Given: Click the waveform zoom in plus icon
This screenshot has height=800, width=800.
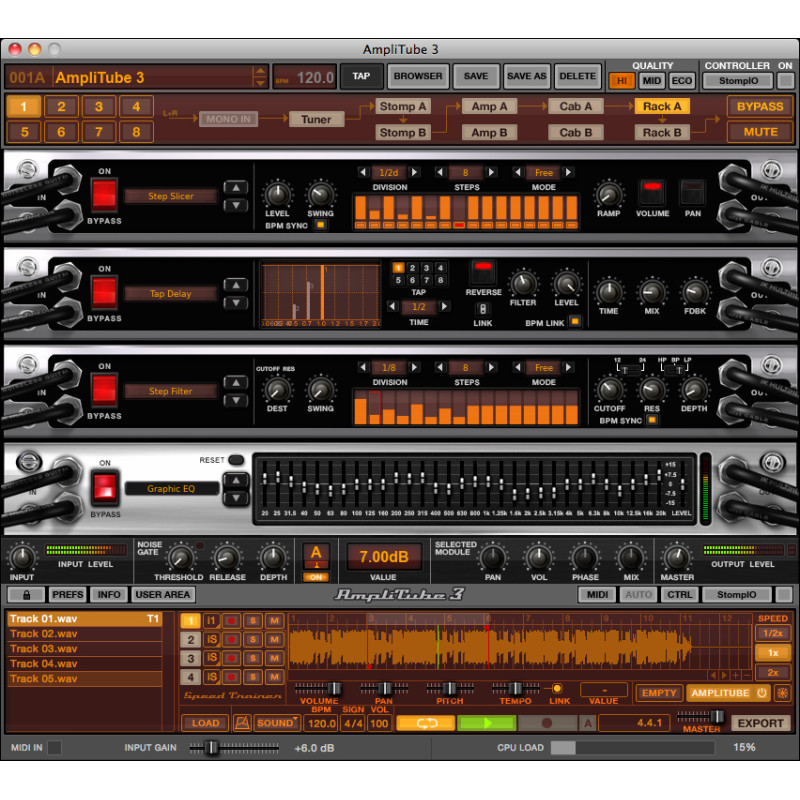Looking at the screenshot, I should tap(736, 674).
